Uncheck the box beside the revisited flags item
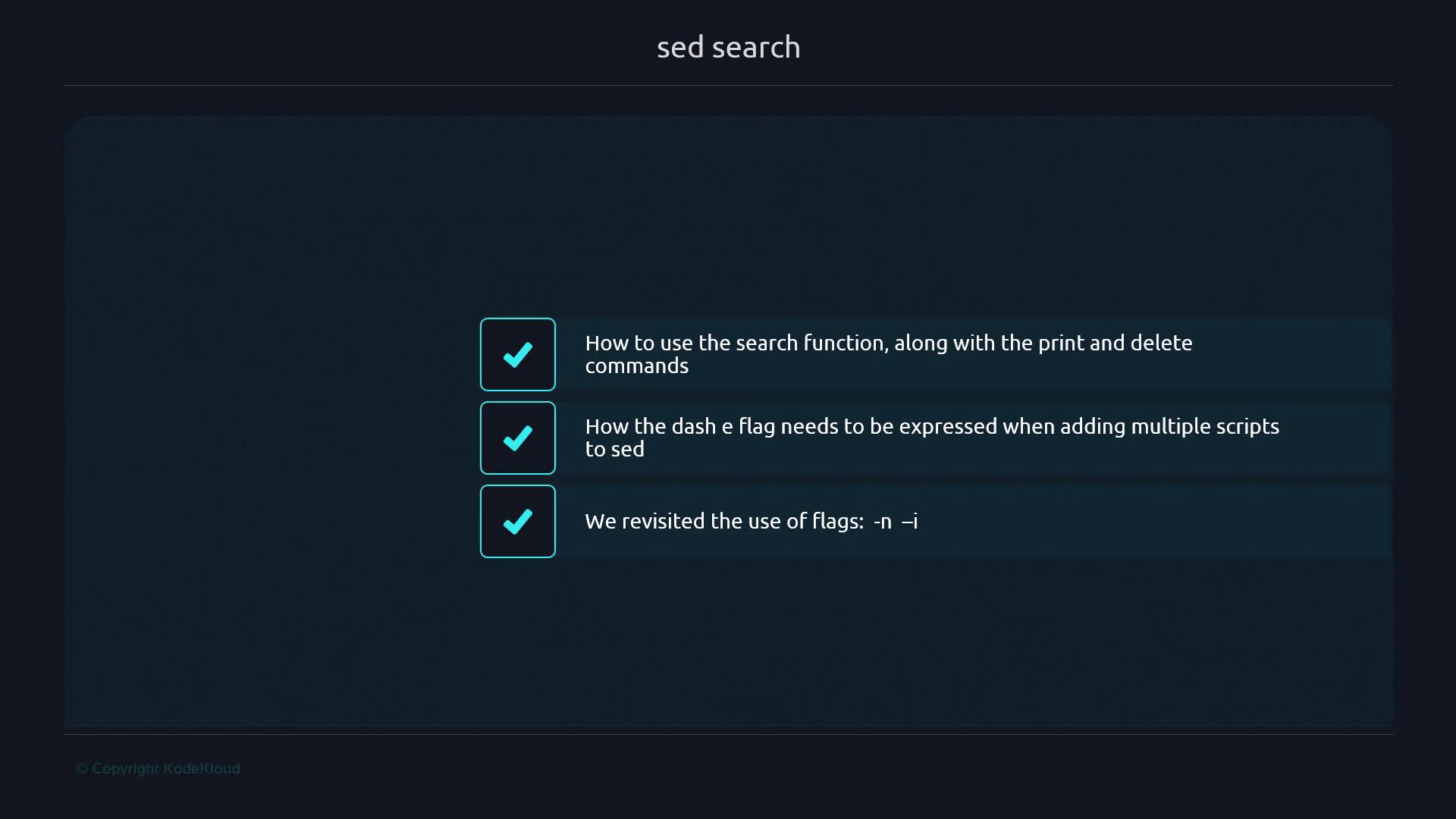1456x819 pixels. click(518, 521)
